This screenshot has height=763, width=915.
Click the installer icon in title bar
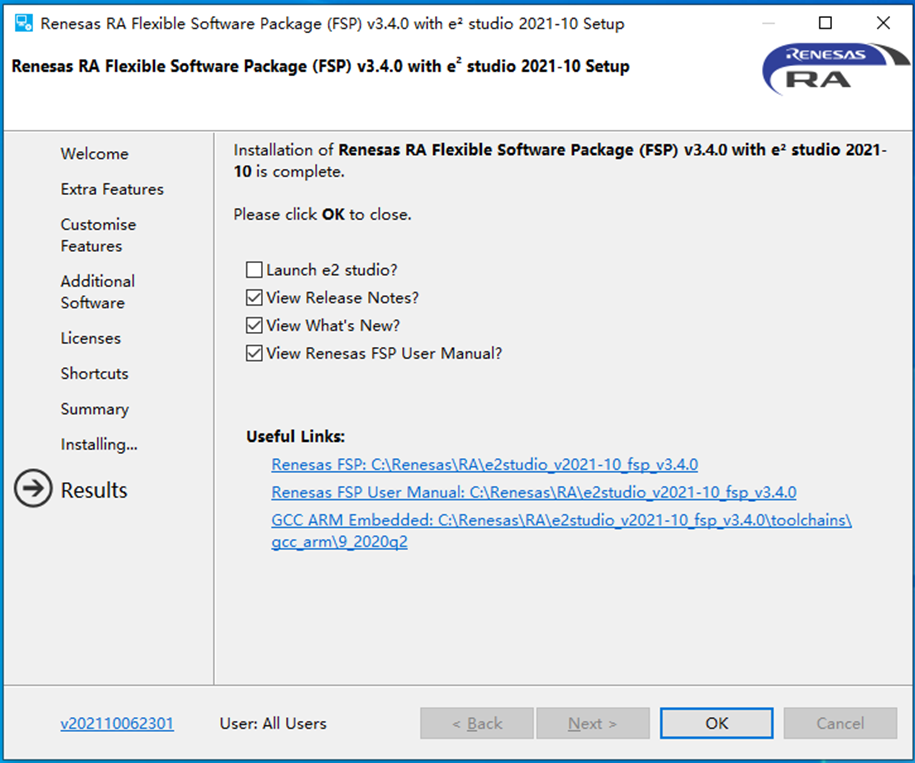pyautogui.click(x=24, y=23)
